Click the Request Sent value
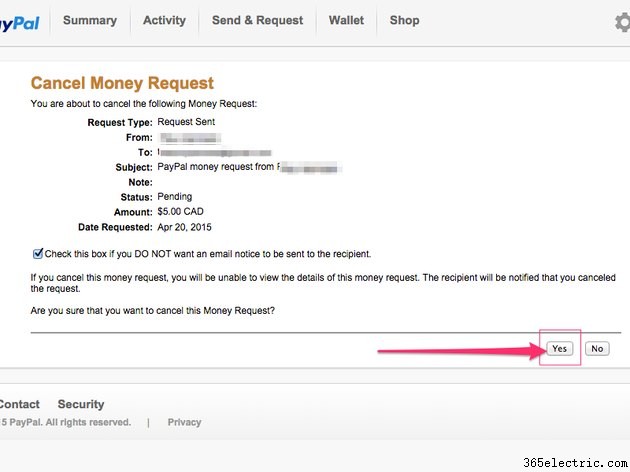The image size is (630, 472). (x=186, y=122)
